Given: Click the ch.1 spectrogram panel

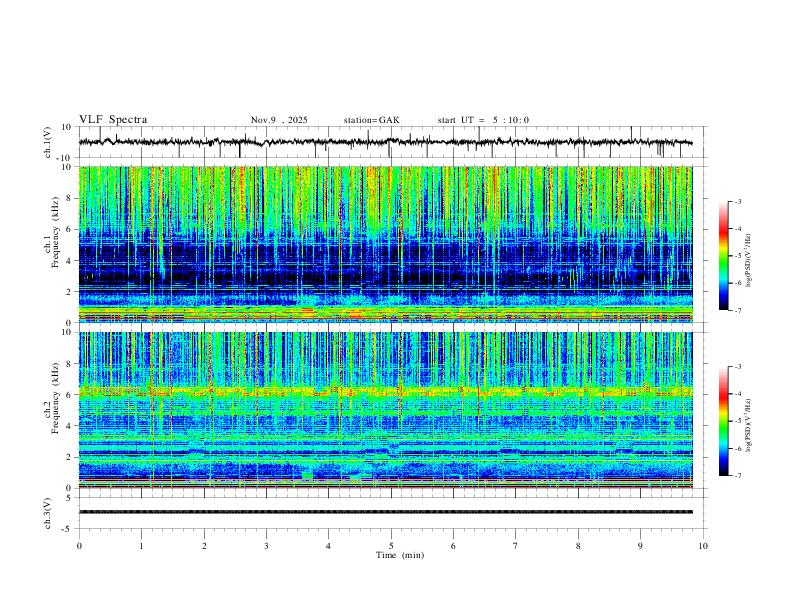Looking at the screenshot, I should (x=386, y=244).
